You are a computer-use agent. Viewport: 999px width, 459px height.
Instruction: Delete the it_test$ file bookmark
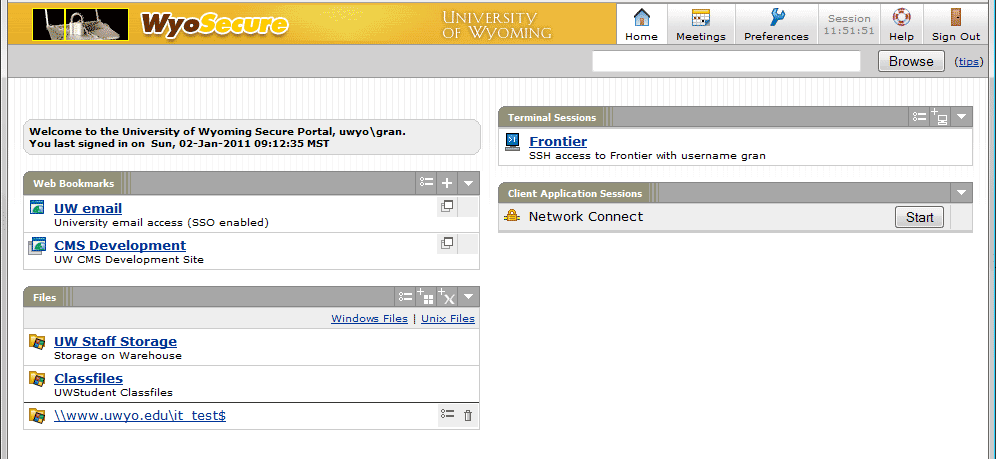click(468, 416)
